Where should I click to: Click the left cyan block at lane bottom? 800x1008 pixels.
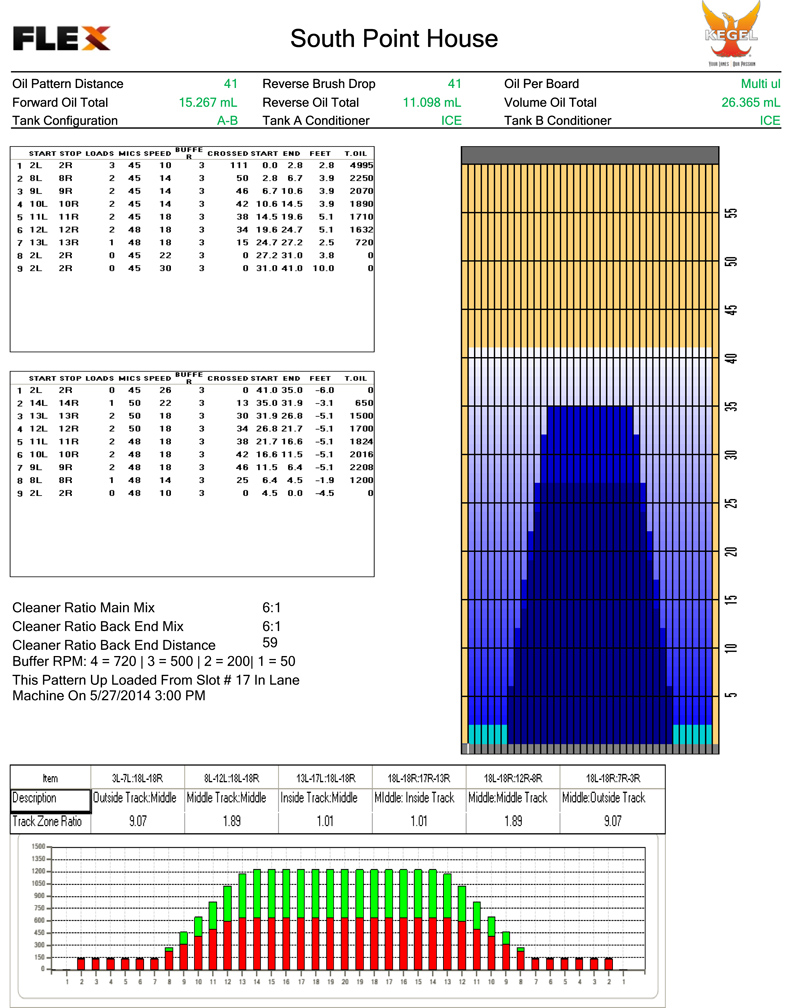click(488, 734)
